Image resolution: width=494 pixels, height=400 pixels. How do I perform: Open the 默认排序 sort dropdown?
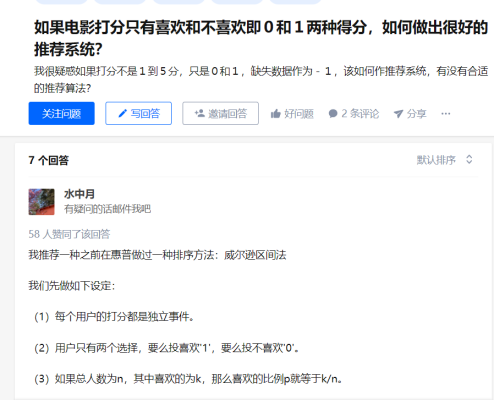pyautogui.click(x=444, y=160)
